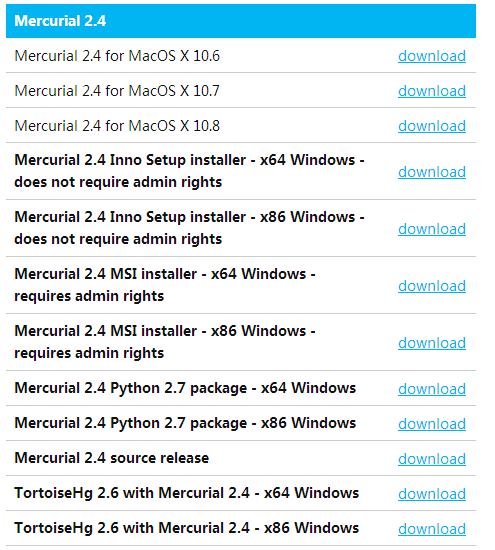Download Mercurial 2.4 for MacOS X 10.8
This screenshot has height=550, width=495.
point(432,126)
